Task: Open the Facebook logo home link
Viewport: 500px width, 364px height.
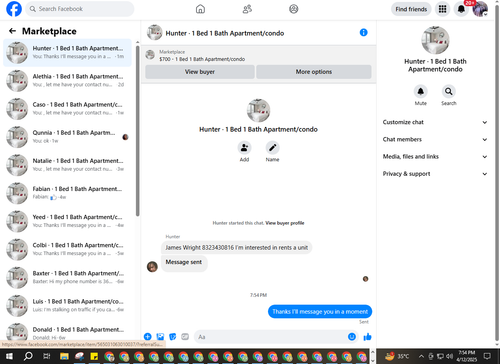Action: tap(14, 9)
